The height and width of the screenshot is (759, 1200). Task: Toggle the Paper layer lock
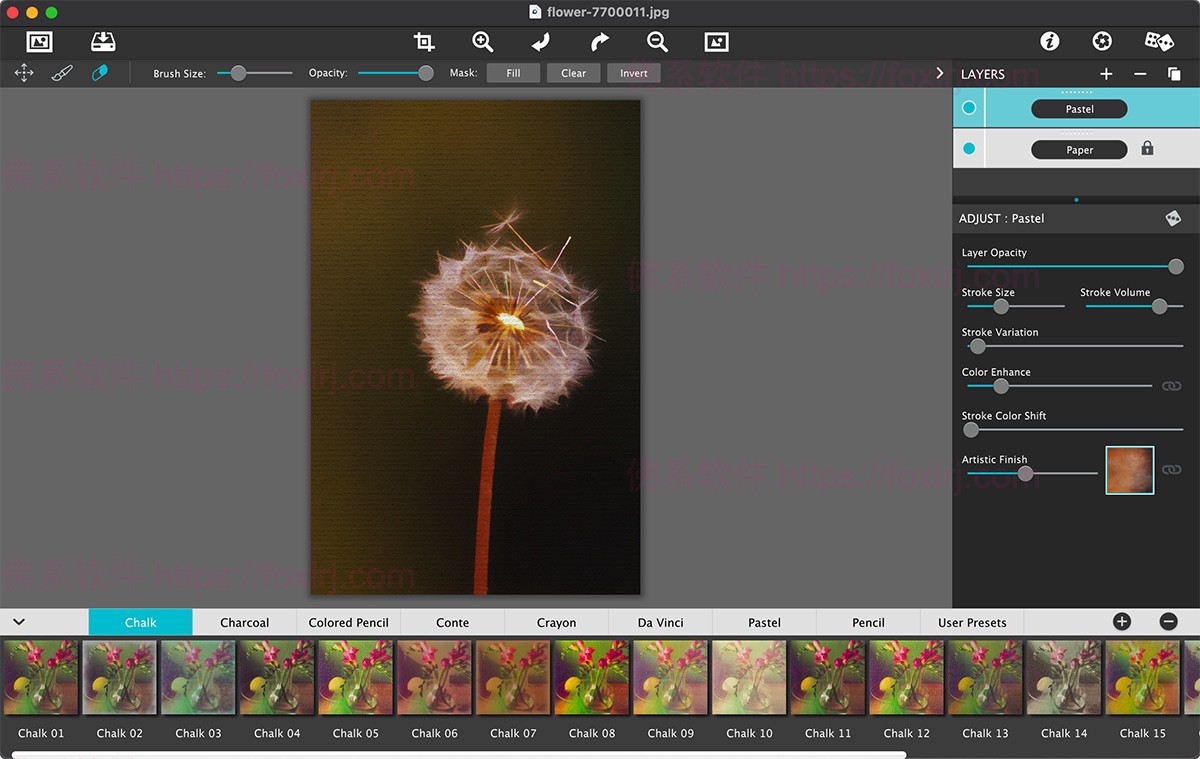click(x=1147, y=149)
